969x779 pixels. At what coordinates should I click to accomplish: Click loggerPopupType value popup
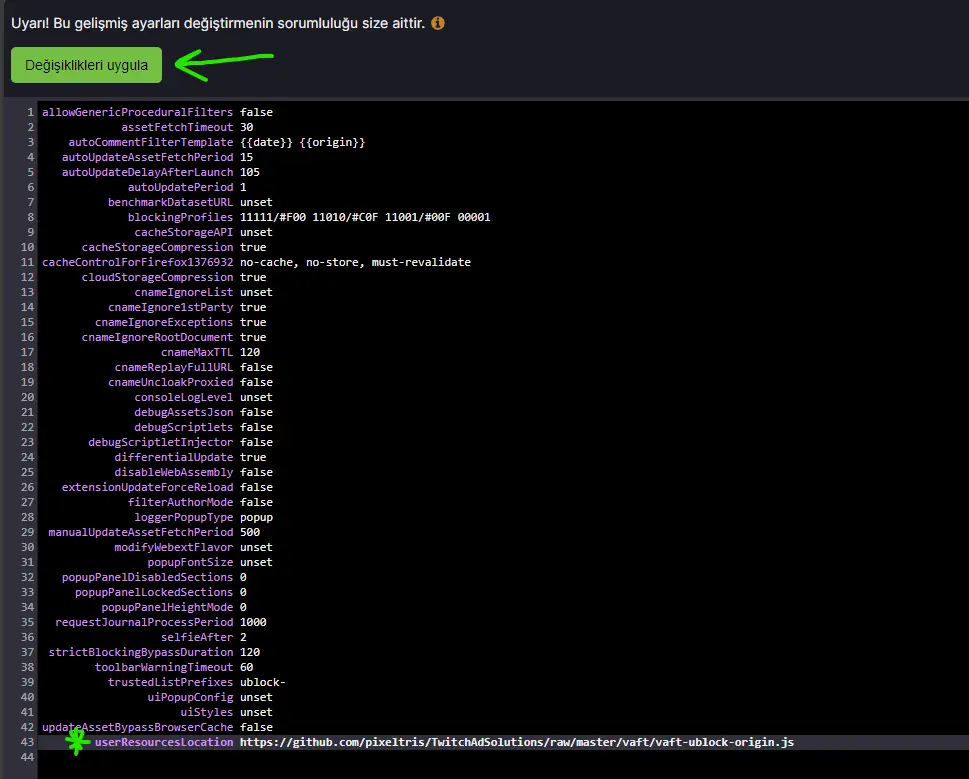click(x=256, y=517)
